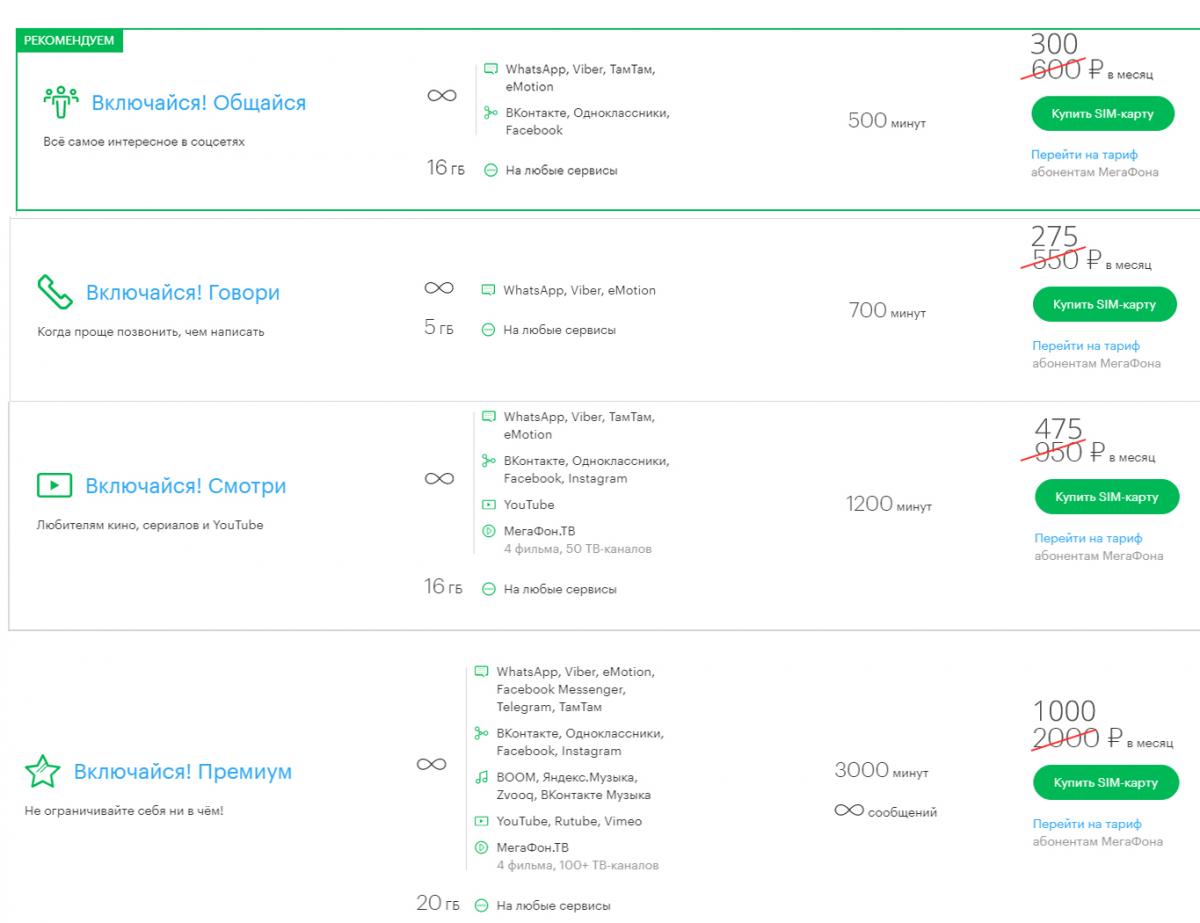Viewport: 1200px width, 923px height.
Task: Click the phone handset icon for Говори tariff
Action: click(x=54, y=292)
